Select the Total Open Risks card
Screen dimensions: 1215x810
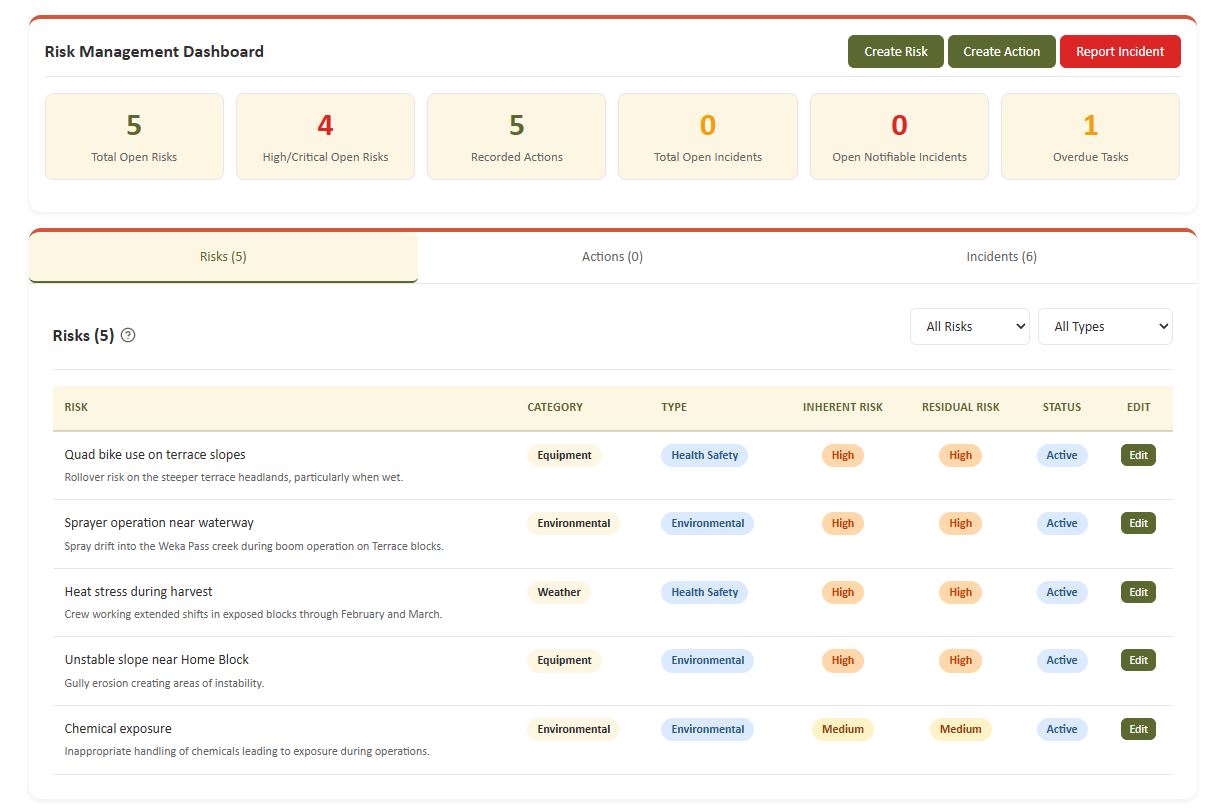[x=134, y=137]
